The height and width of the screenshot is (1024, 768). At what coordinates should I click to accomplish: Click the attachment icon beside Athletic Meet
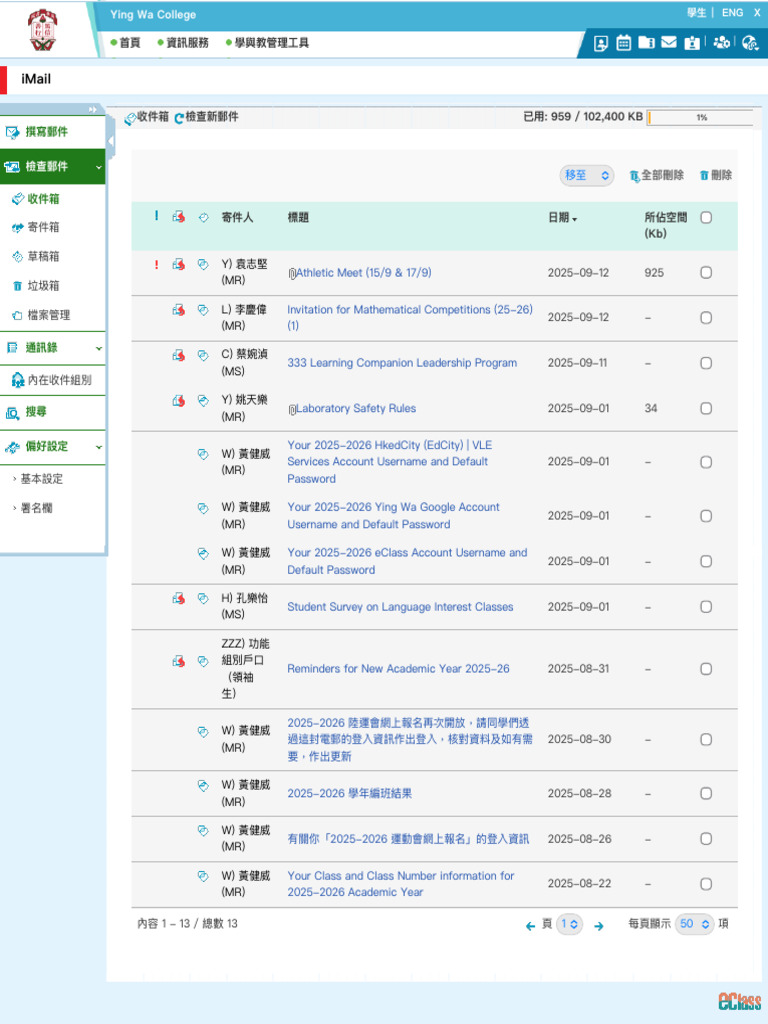pyautogui.click(x=292, y=274)
